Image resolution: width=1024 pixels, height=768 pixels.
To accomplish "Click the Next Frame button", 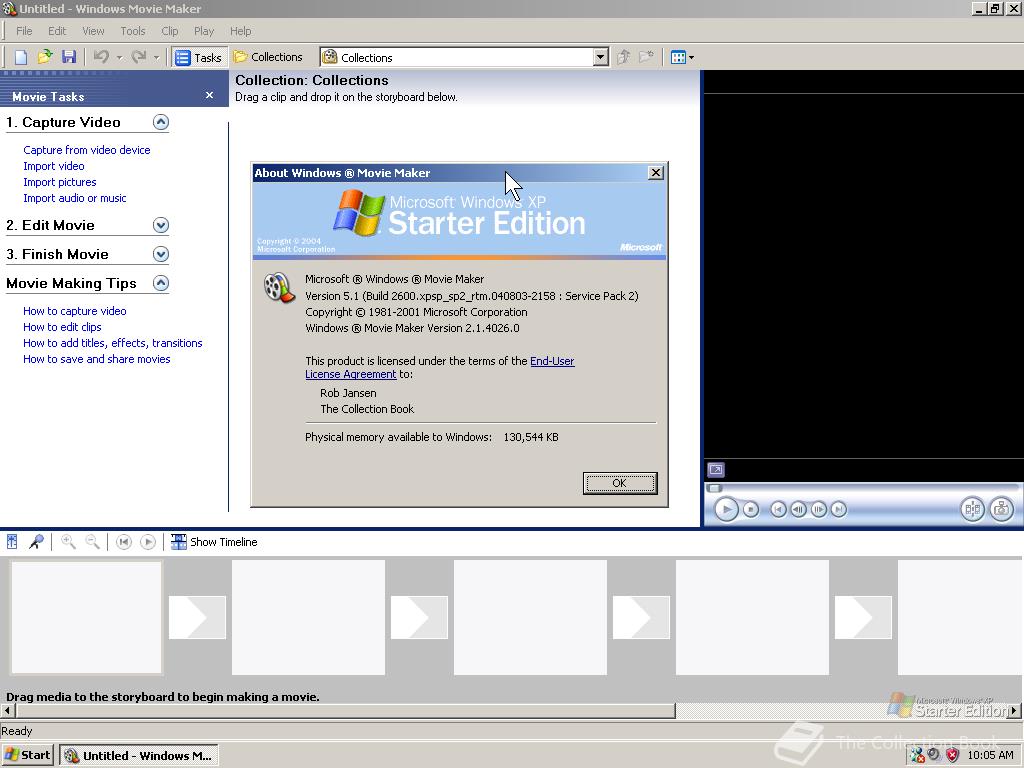I will click(818, 509).
